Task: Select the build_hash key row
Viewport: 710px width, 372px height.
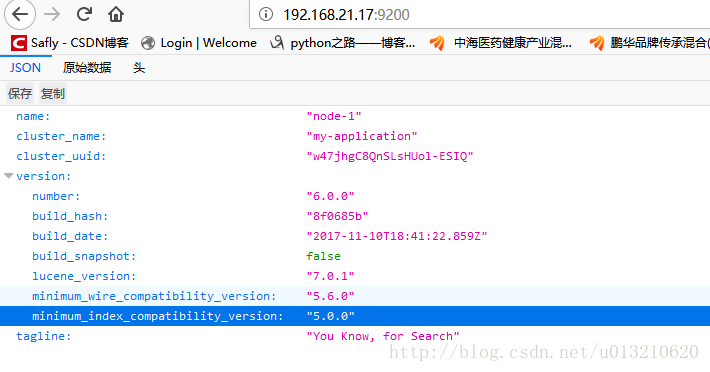Action: tap(70, 216)
